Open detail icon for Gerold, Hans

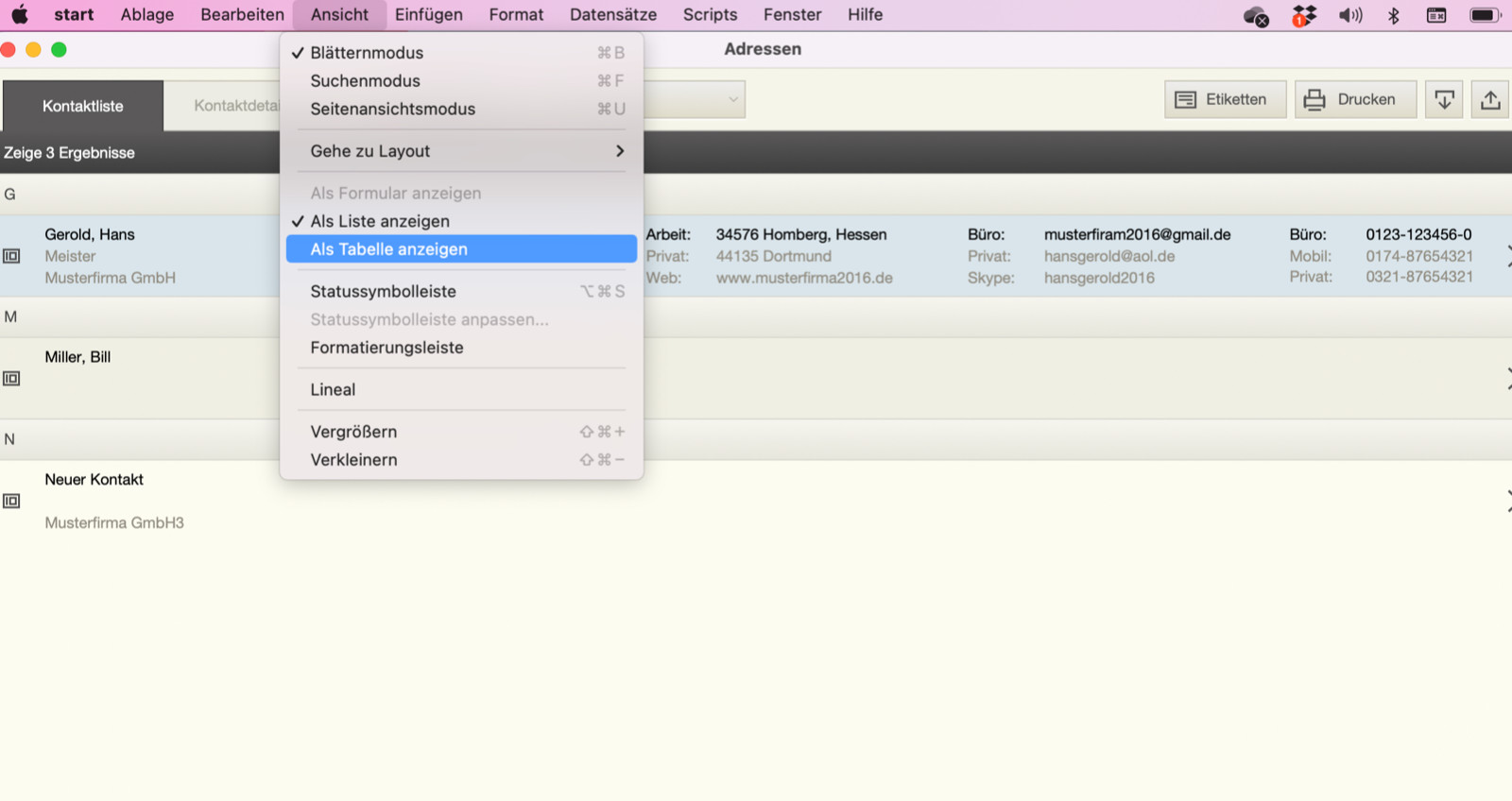[x=11, y=256]
